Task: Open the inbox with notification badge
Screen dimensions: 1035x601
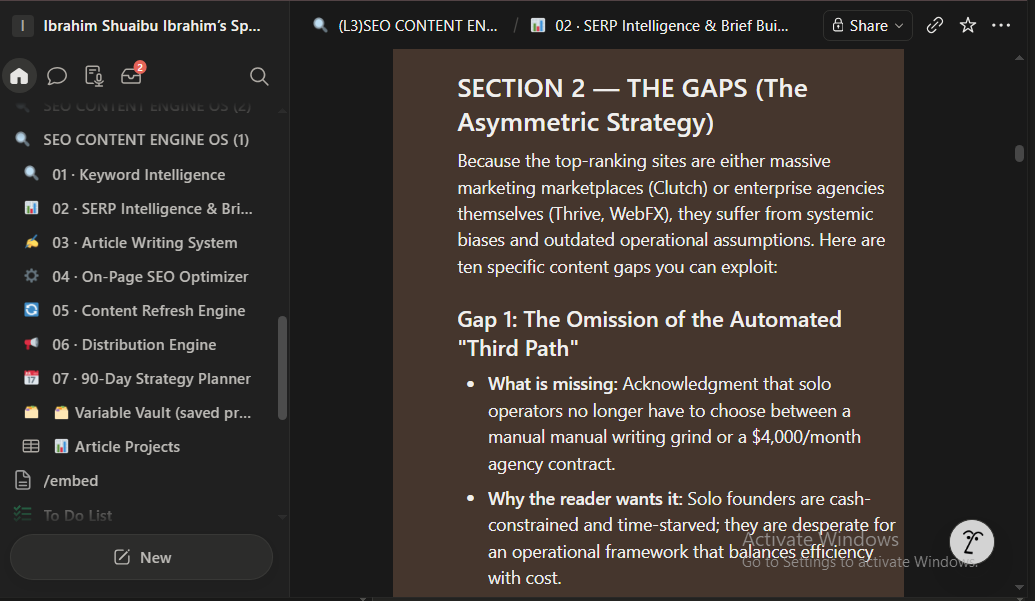Action: click(x=132, y=75)
